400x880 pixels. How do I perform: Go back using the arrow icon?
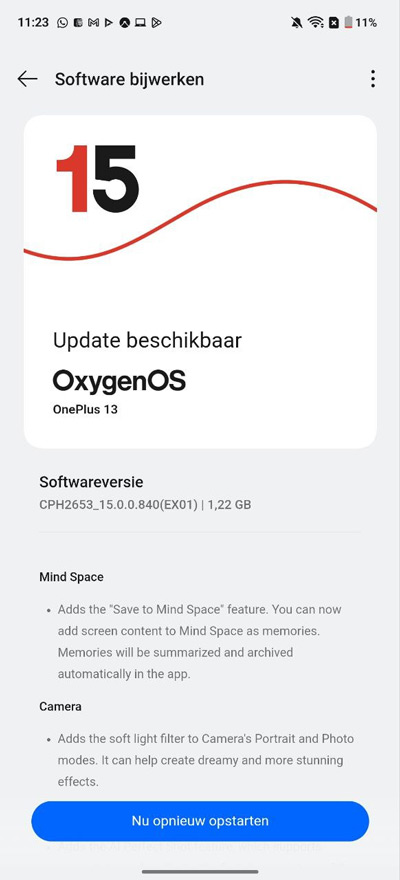tap(27, 79)
